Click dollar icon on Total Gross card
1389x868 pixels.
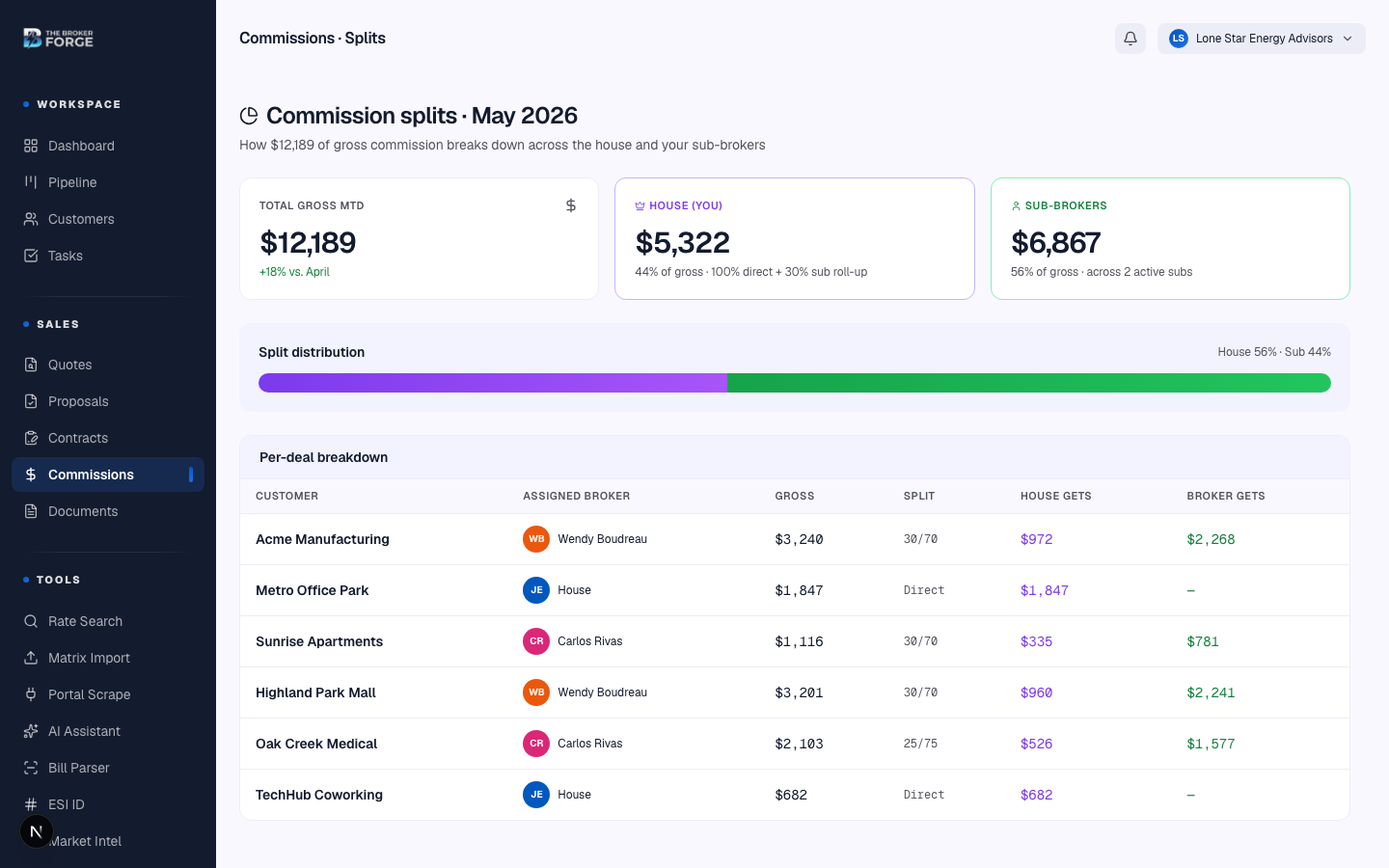point(571,205)
